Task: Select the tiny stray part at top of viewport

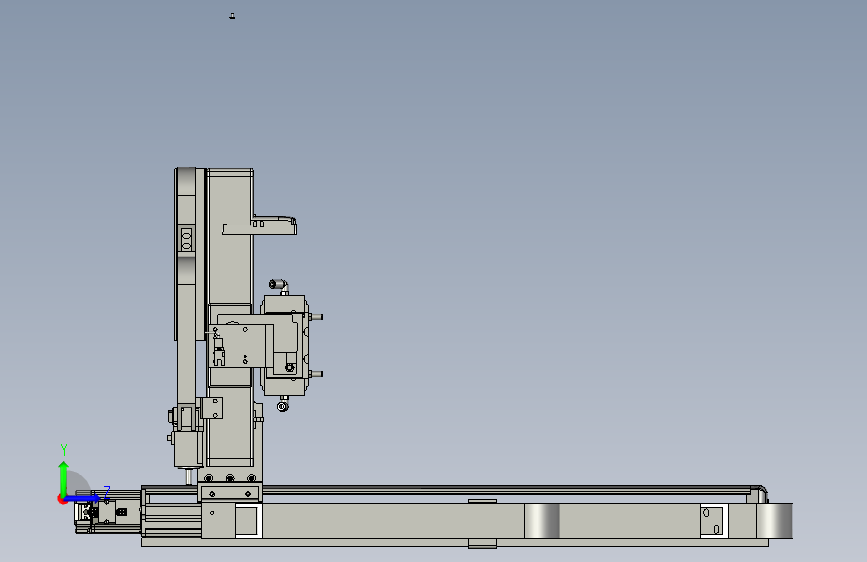Action: [232, 17]
